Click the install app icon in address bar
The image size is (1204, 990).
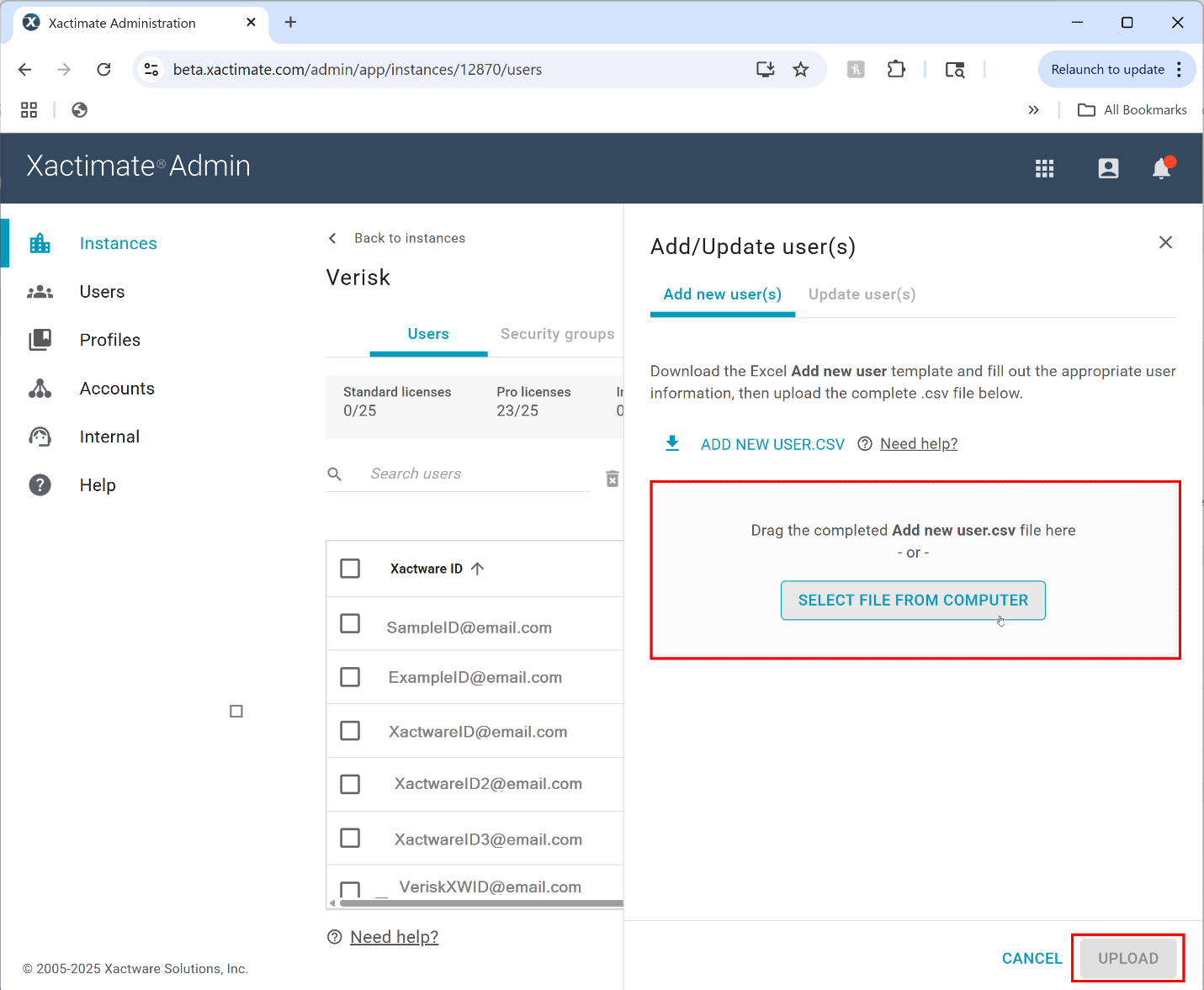pos(765,70)
